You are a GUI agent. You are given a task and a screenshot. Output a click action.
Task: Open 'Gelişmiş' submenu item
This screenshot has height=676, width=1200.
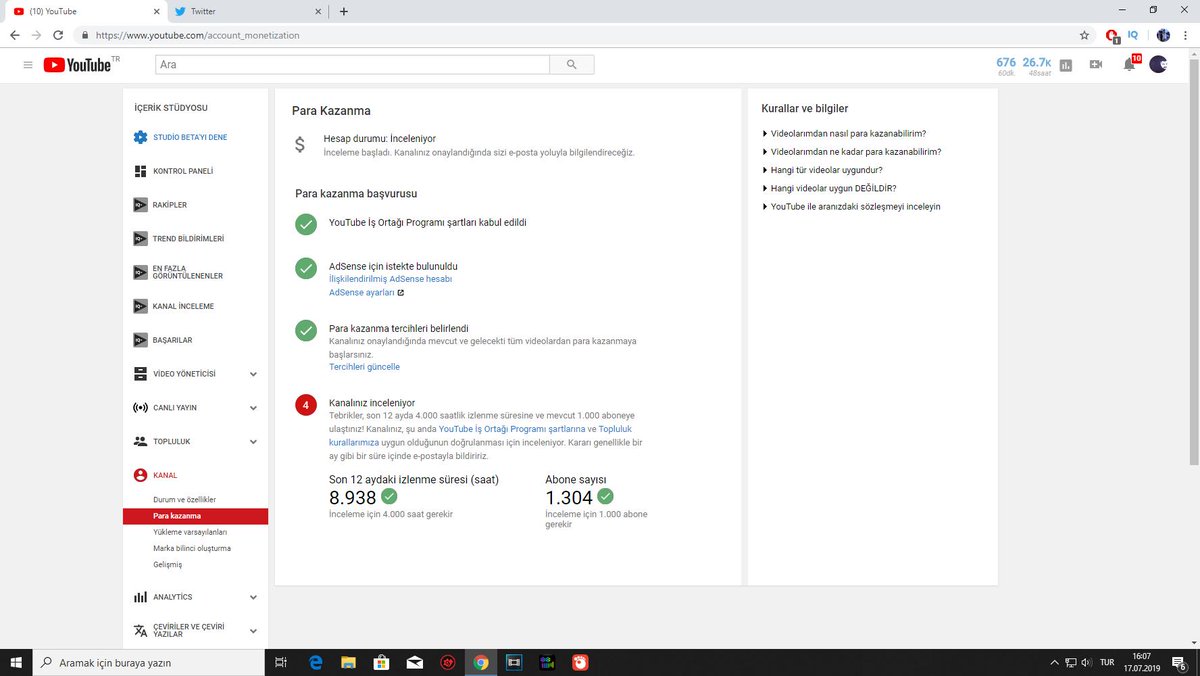[x=167, y=564]
